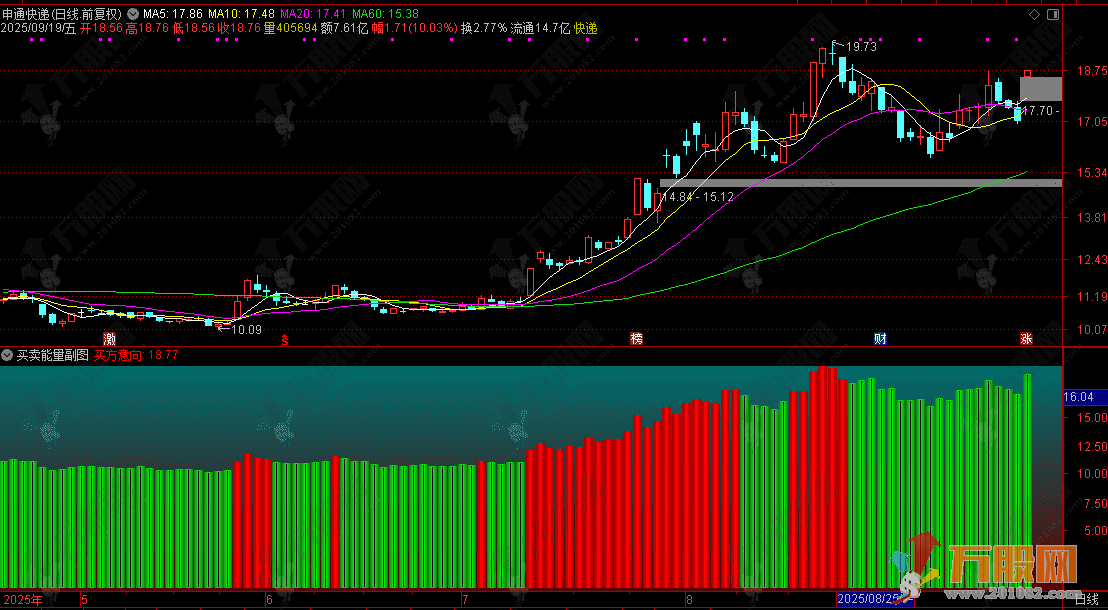
Task: Click the green MA60: 15.38 label
Action: click(385, 13)
